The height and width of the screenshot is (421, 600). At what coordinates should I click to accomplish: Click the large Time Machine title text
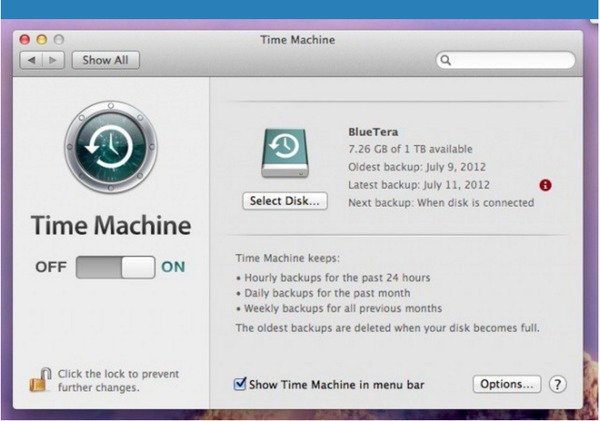pyautogui.click(x=111, y=225)
